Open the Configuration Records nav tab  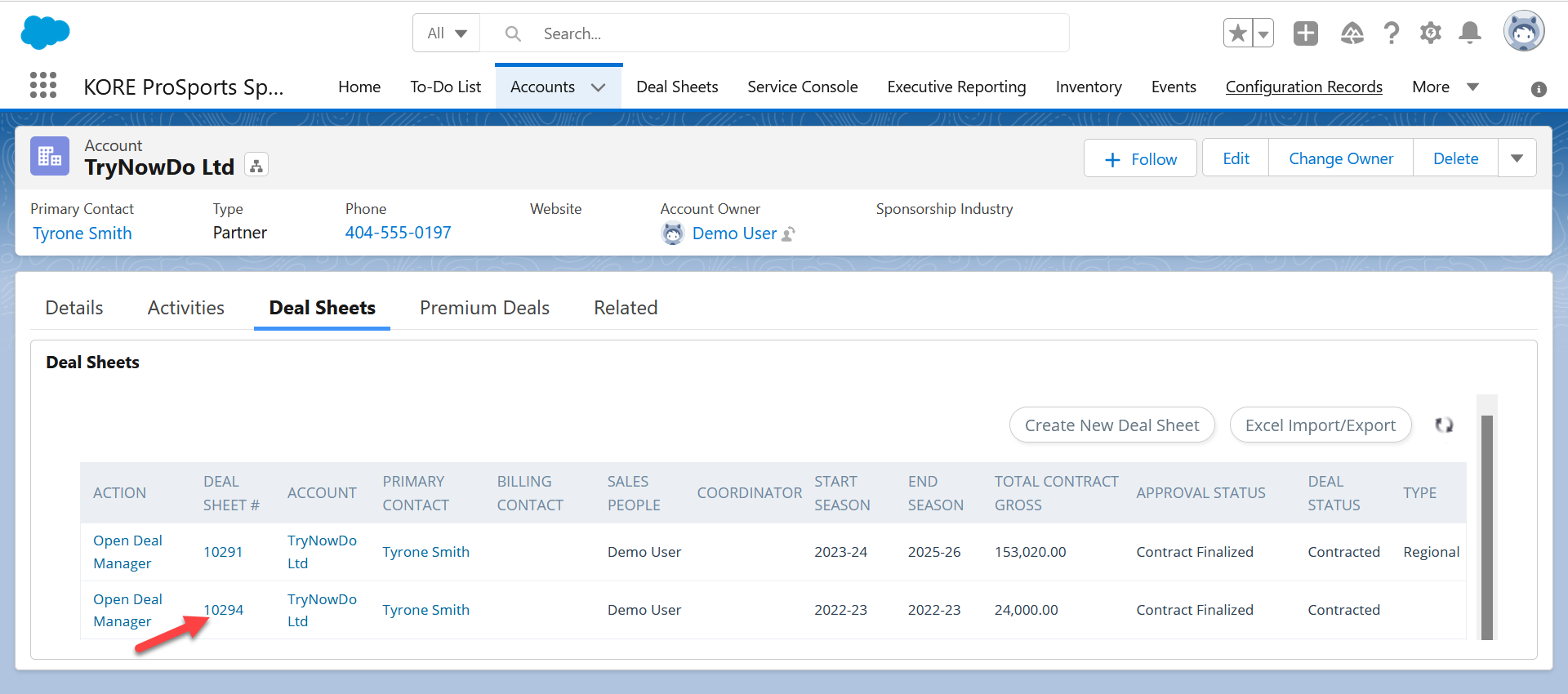[1304, 87]
